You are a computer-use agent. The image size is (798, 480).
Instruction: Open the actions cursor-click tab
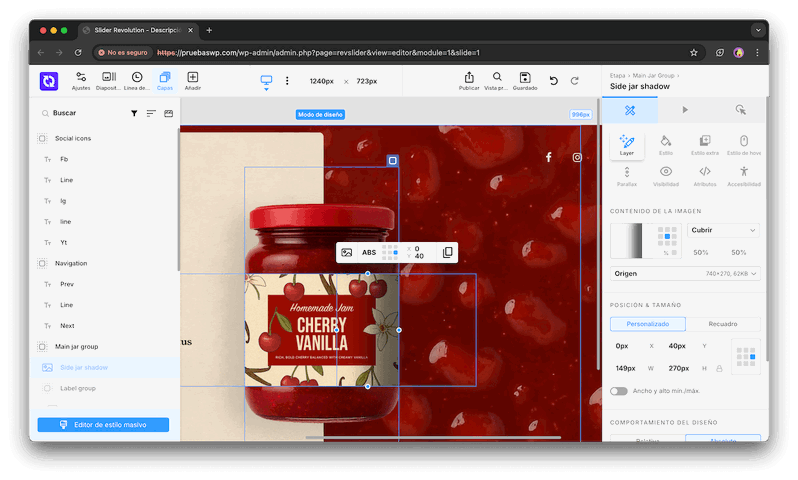tap(740, 110)
